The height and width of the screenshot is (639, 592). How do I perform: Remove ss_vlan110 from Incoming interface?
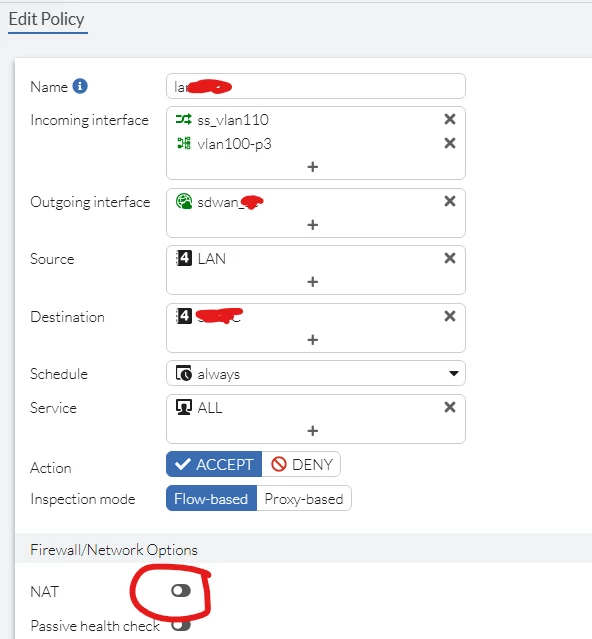[450, 119]
